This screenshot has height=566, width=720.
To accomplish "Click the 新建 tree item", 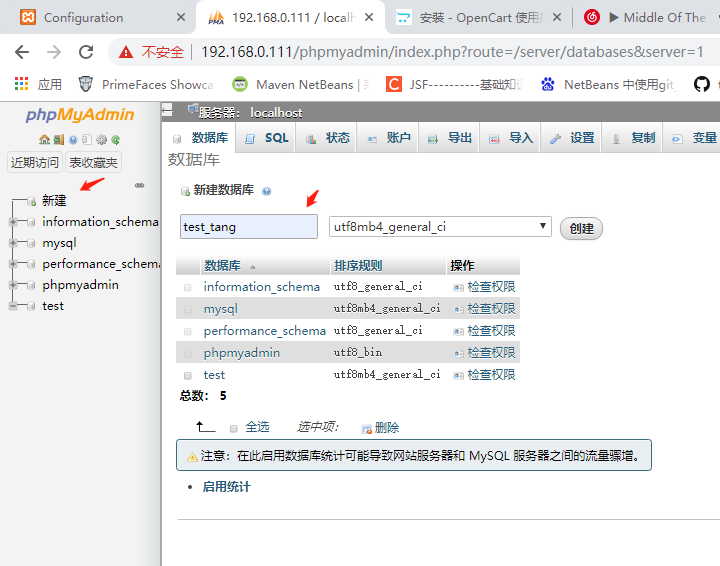I will pos(54,201).
